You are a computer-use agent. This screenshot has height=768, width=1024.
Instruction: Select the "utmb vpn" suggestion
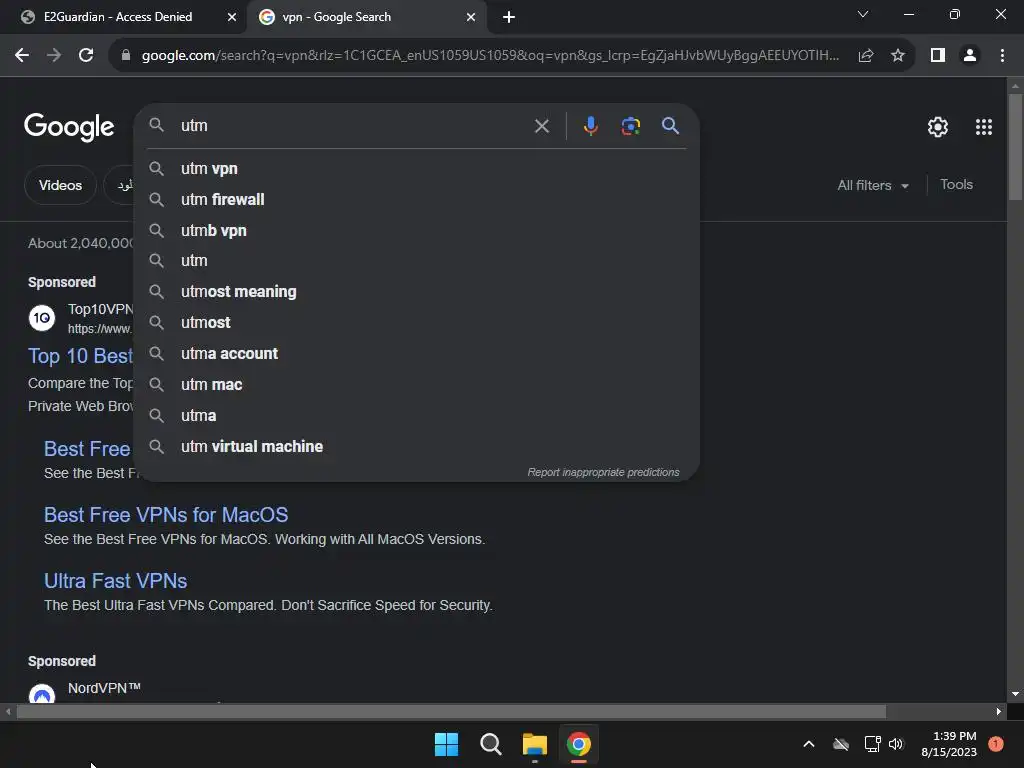(417, 231)
